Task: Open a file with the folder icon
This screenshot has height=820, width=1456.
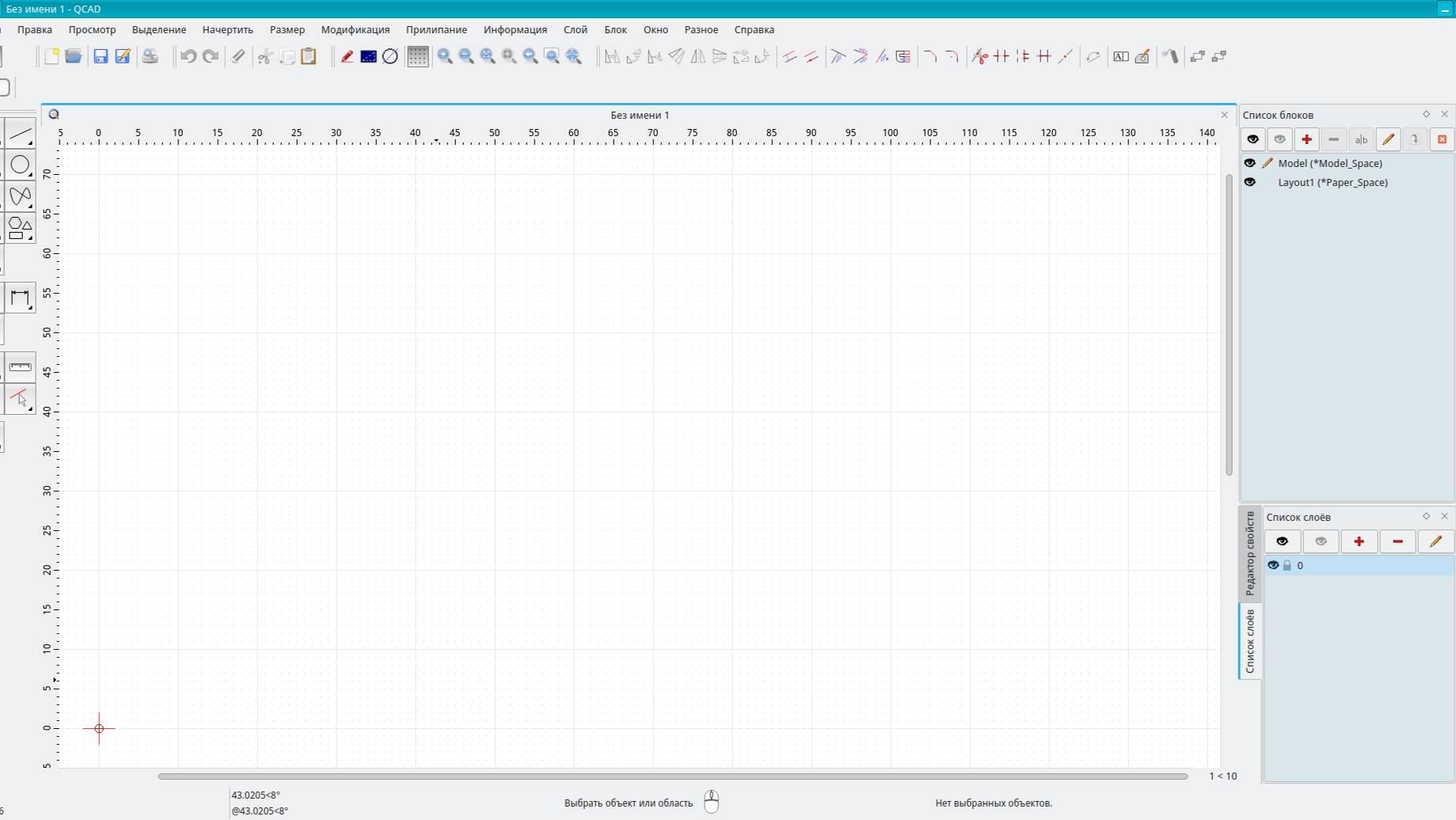Action: 74,56
